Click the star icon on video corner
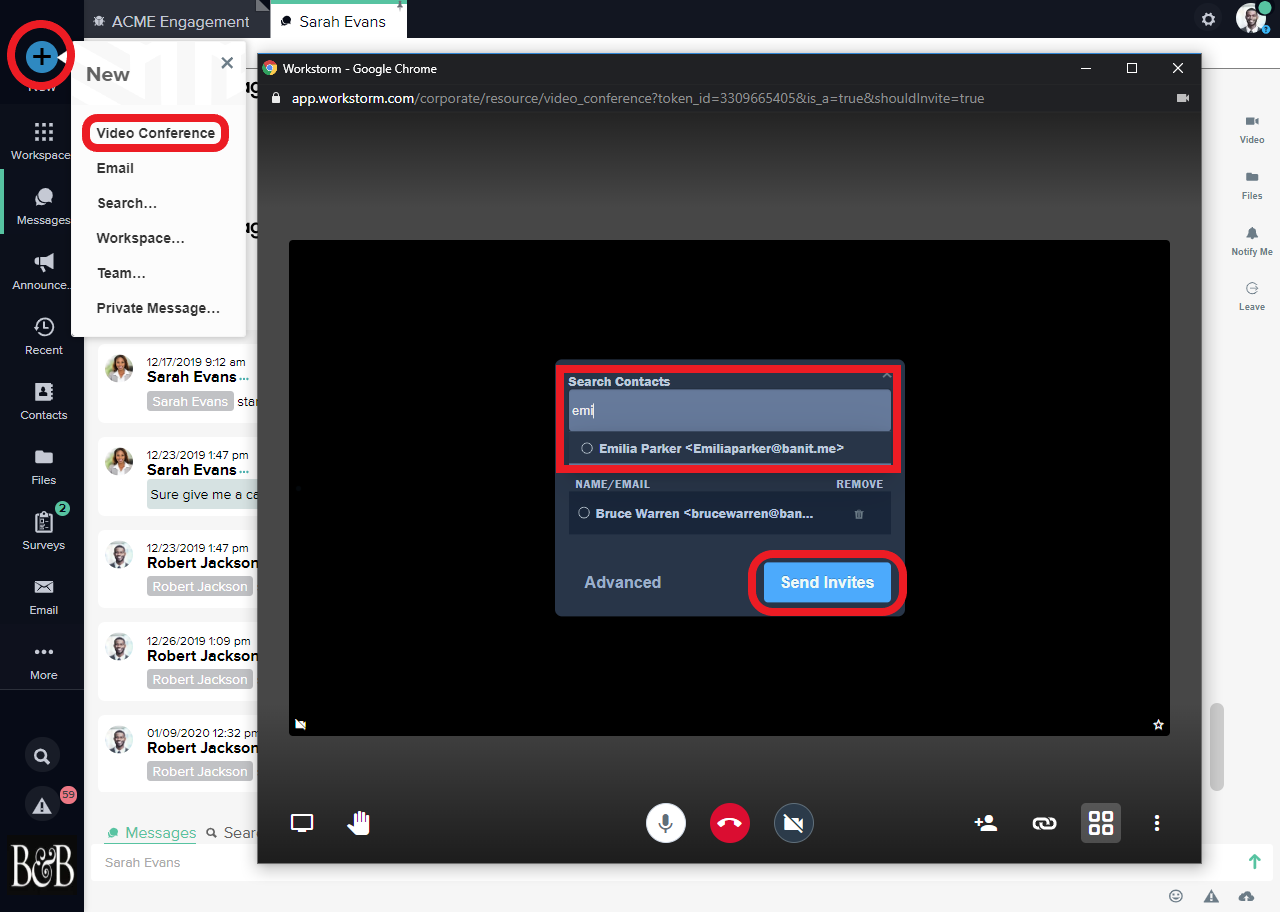 click(x=1158, y=725)
